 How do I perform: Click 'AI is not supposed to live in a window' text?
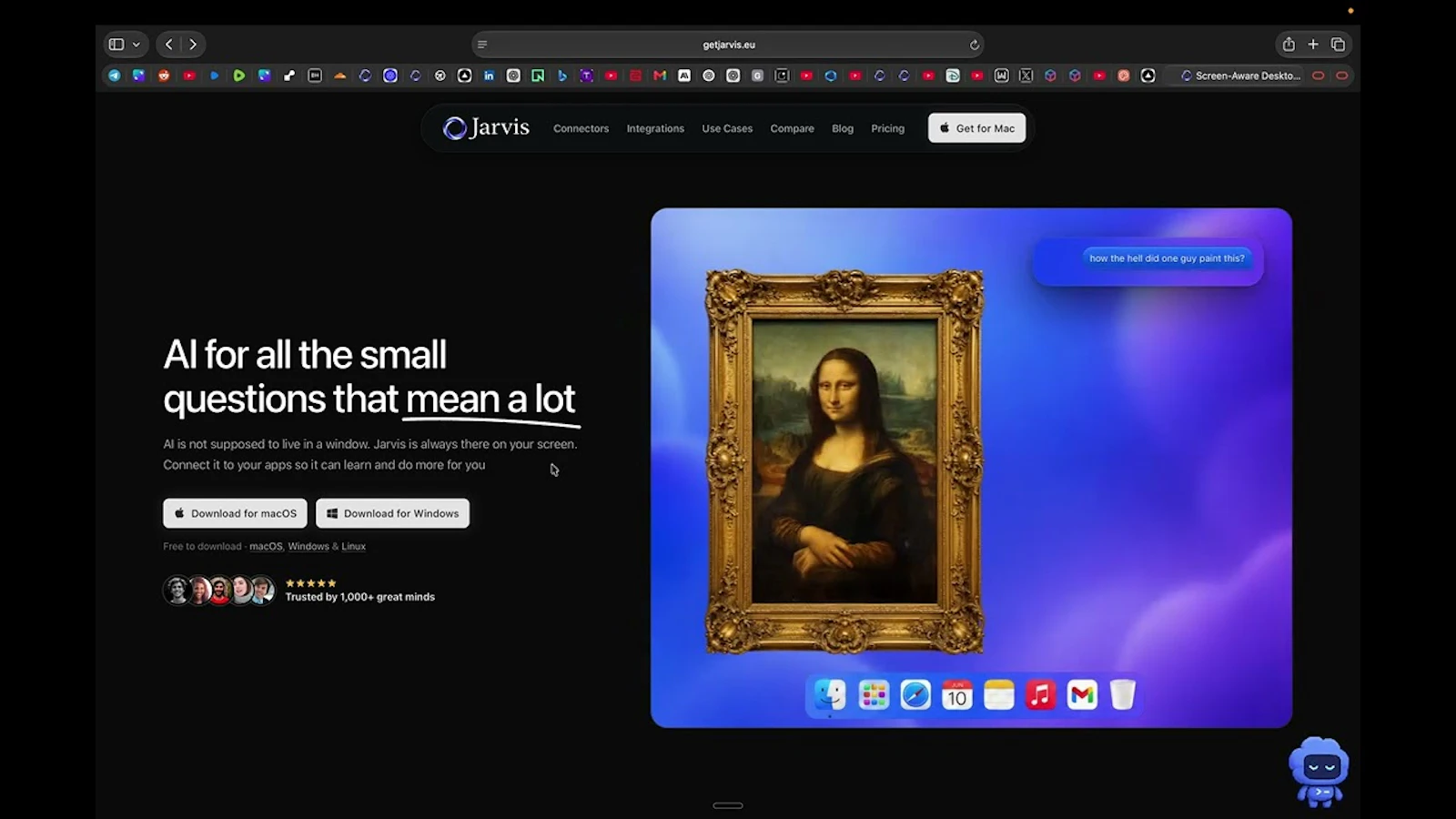[x=267, y=444]
